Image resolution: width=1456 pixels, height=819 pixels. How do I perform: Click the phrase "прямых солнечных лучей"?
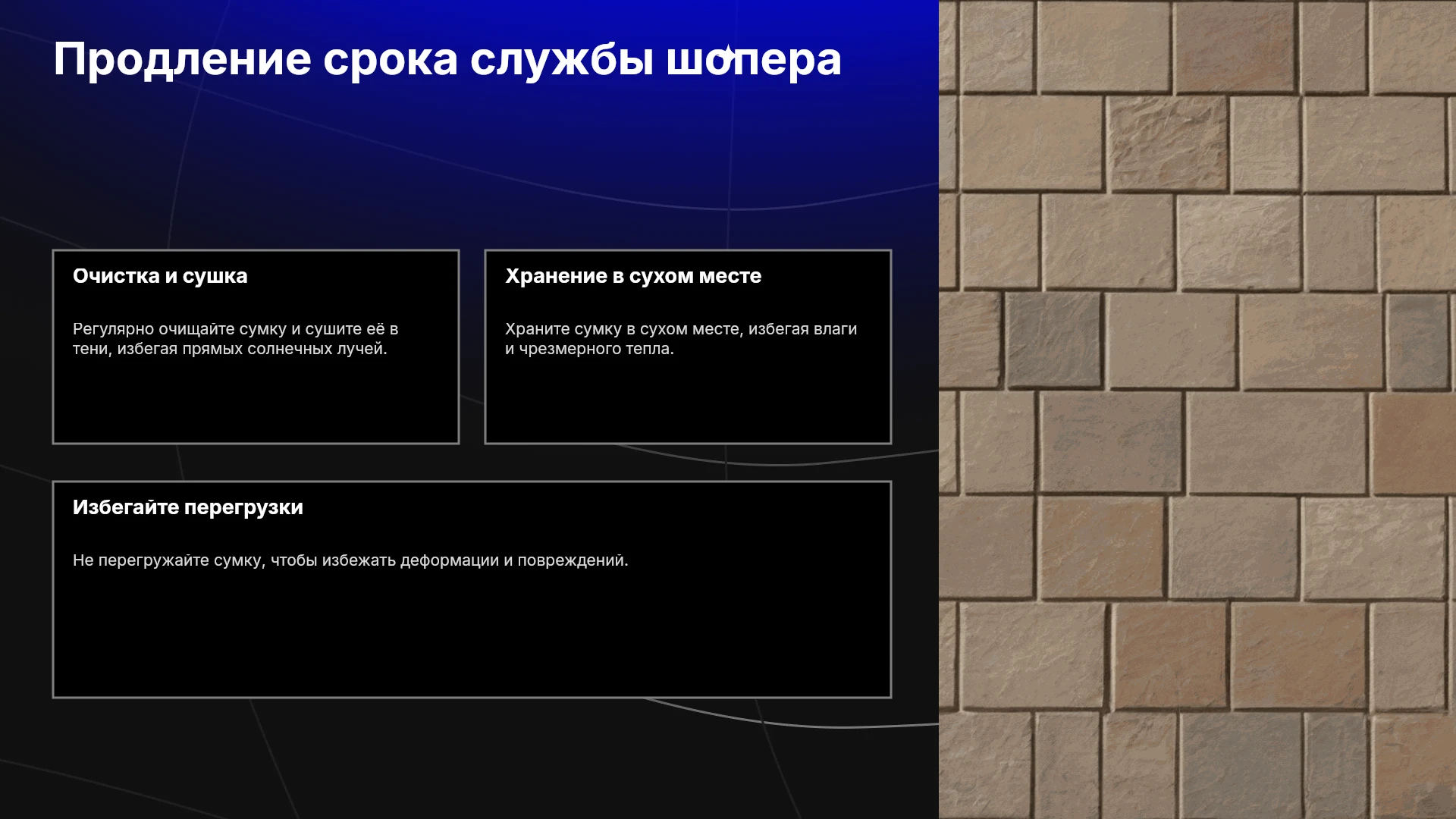tap(284, 349)
